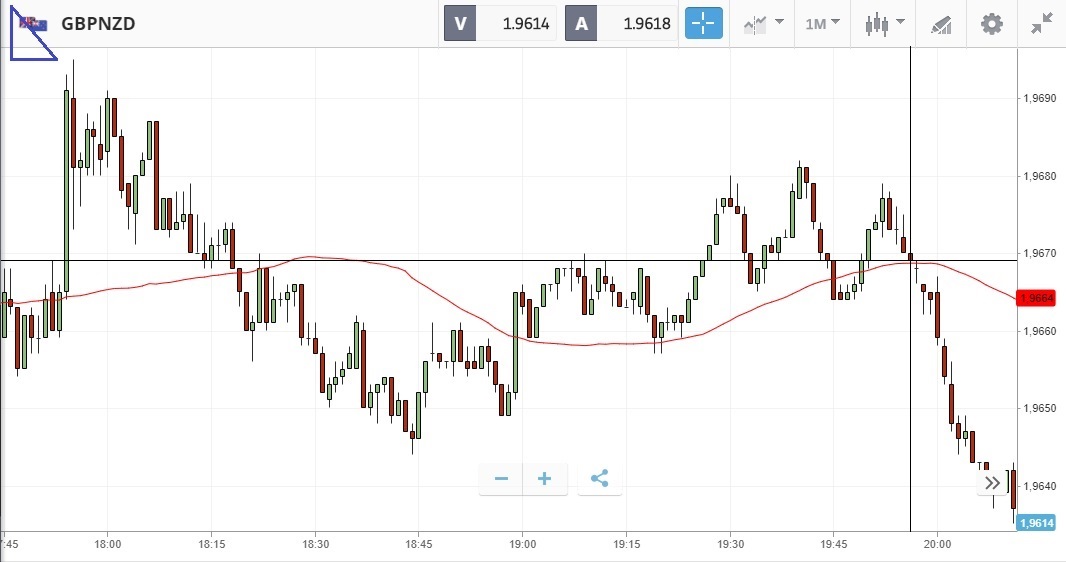This screenshot has width=1066, height=562.
Task: Open chart settings gear
Action: click(991, 23)
